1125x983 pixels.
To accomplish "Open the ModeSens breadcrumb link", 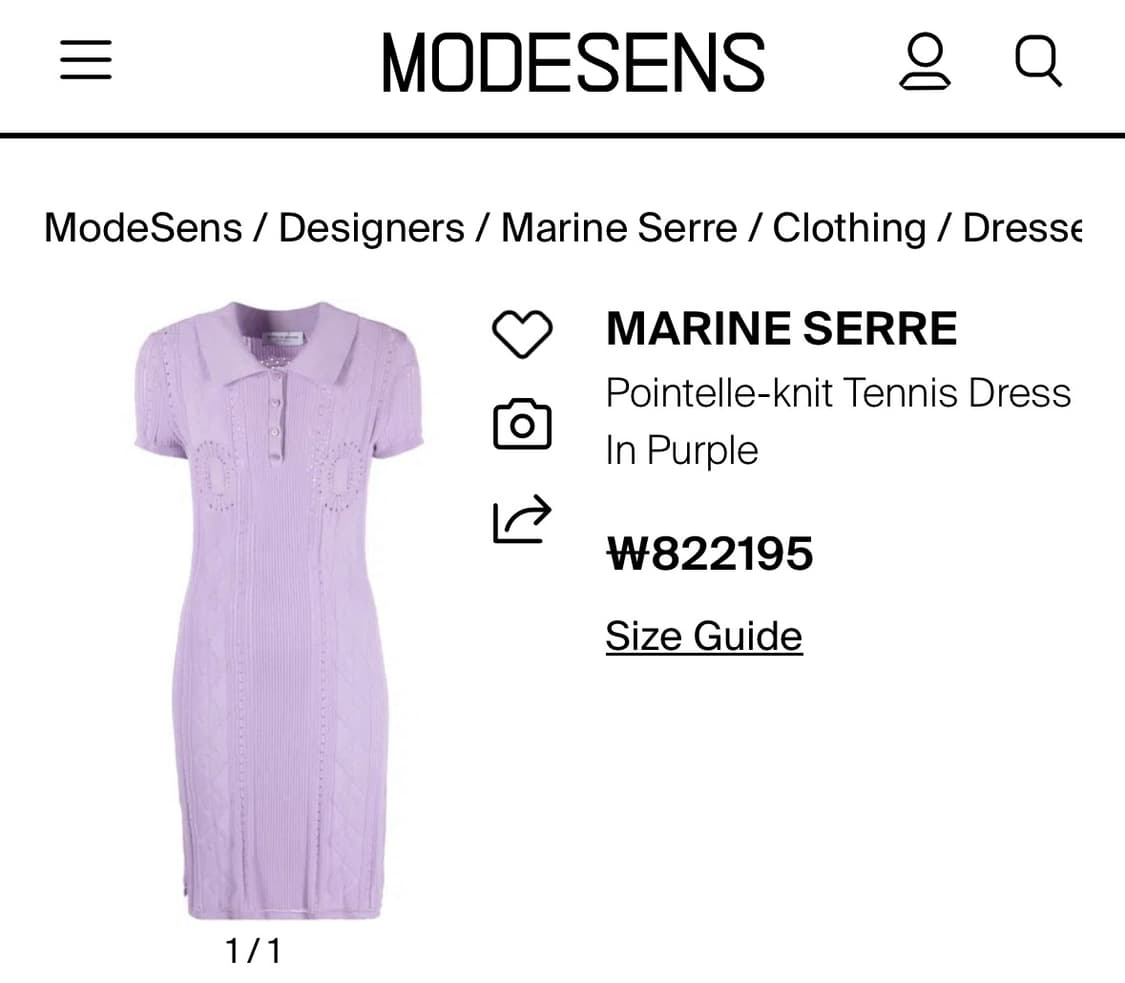I will [x=143, y=228].
